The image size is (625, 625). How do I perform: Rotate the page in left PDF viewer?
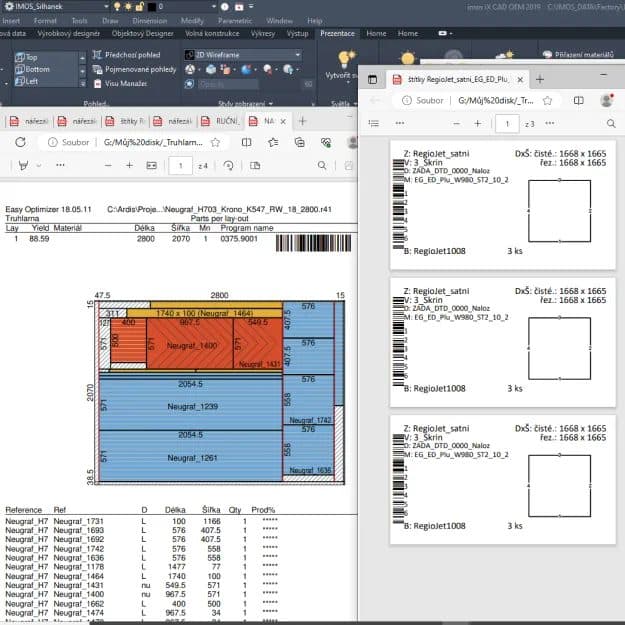(x=229, y=165)
